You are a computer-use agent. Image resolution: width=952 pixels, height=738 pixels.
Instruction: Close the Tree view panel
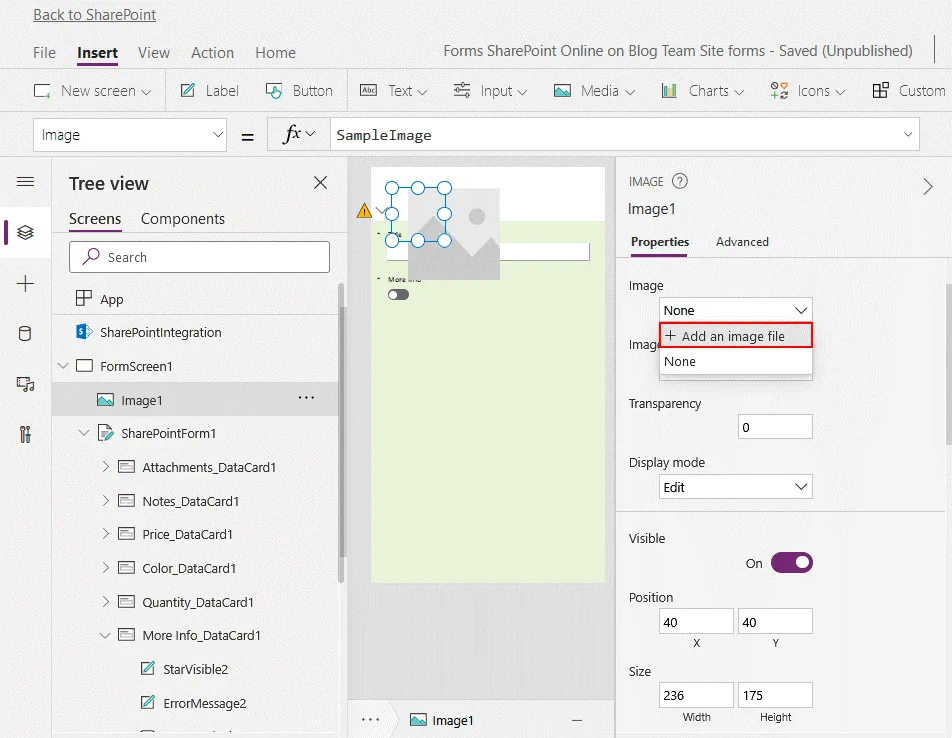click(320, 183)
